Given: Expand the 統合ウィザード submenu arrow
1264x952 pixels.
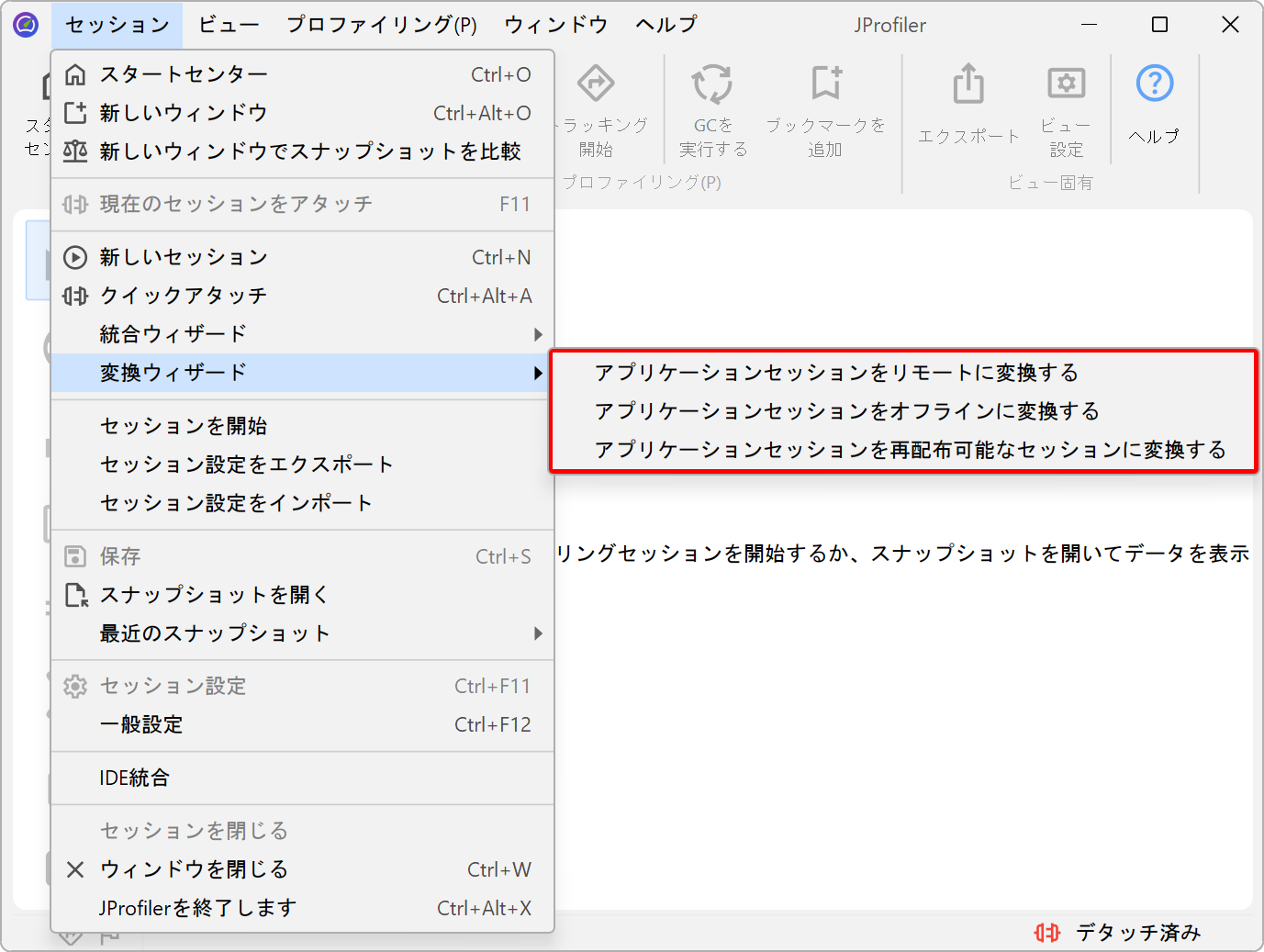Looking at the screenshot, I should (538, 335).
